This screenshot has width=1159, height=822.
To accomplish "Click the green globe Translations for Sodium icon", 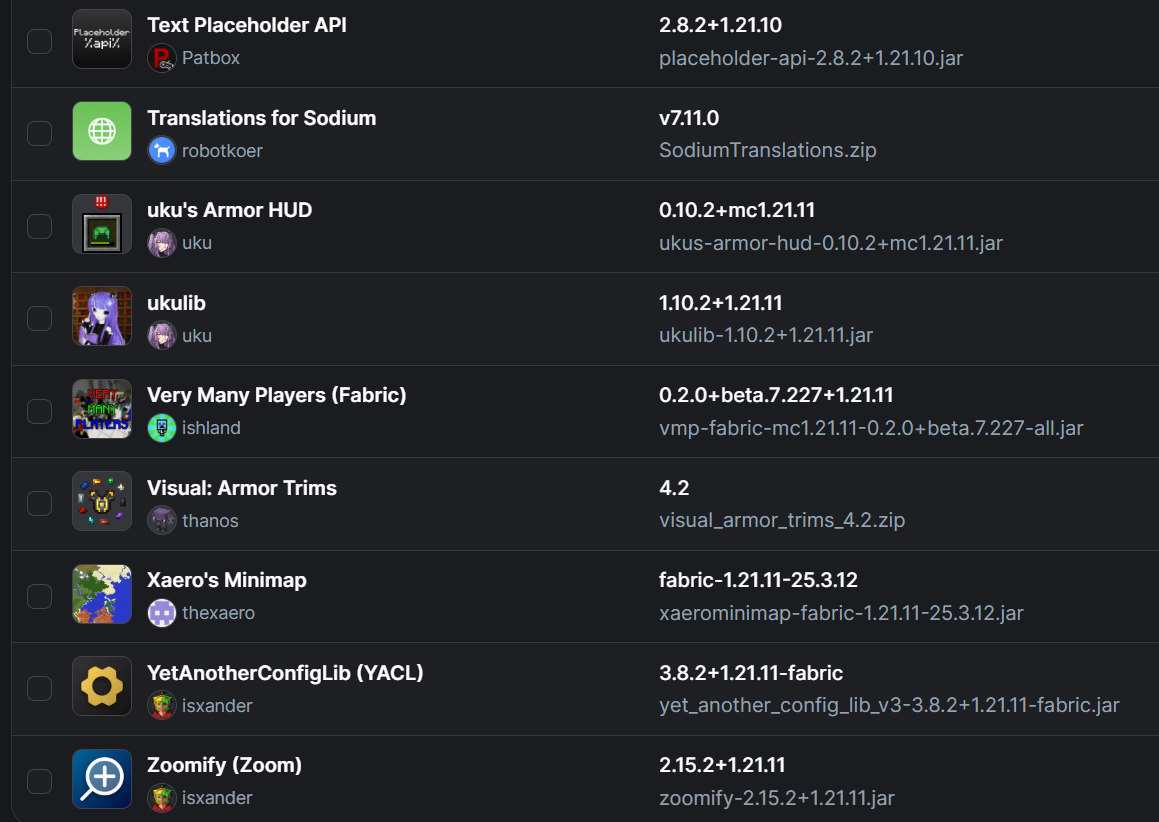I will tap(102, 132).
